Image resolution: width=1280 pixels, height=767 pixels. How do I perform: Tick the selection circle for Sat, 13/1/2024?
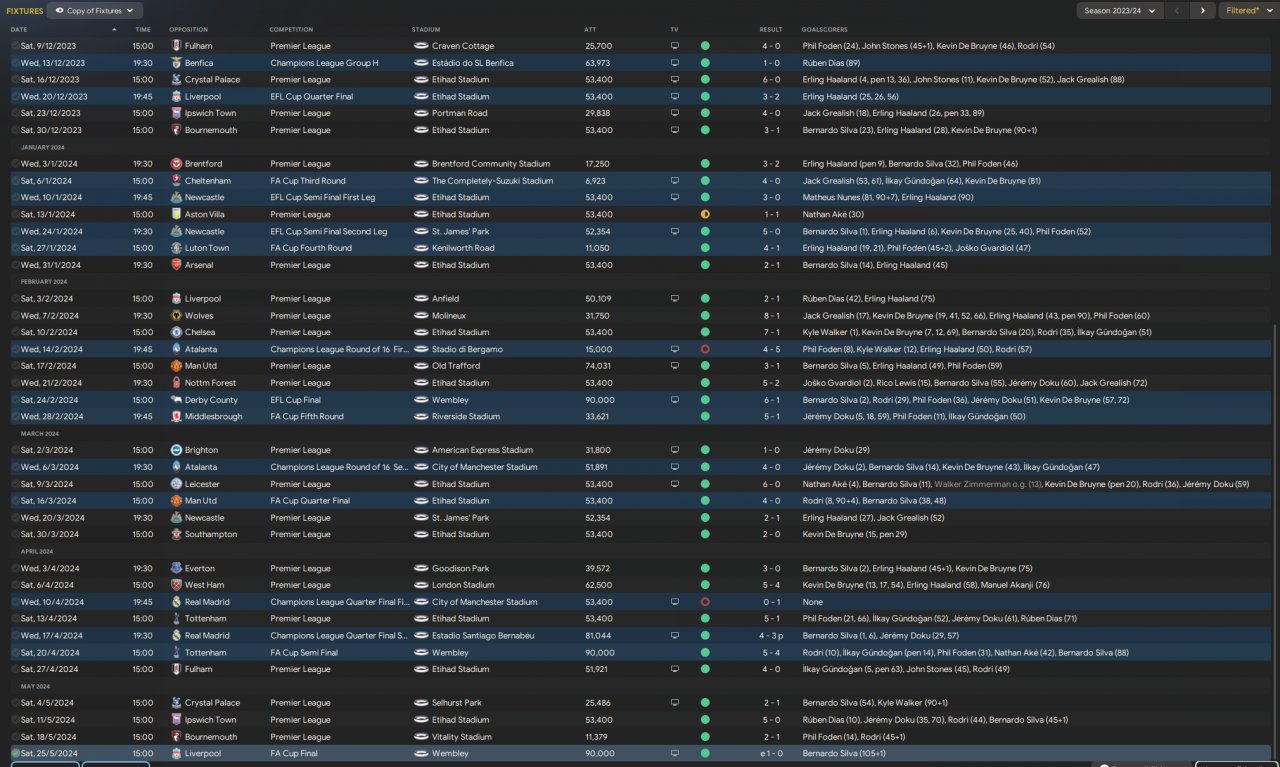pos(15,214)
